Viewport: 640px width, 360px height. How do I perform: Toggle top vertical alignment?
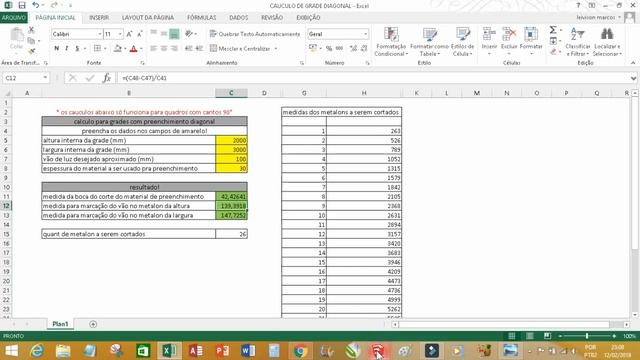[x=153, y=34]
